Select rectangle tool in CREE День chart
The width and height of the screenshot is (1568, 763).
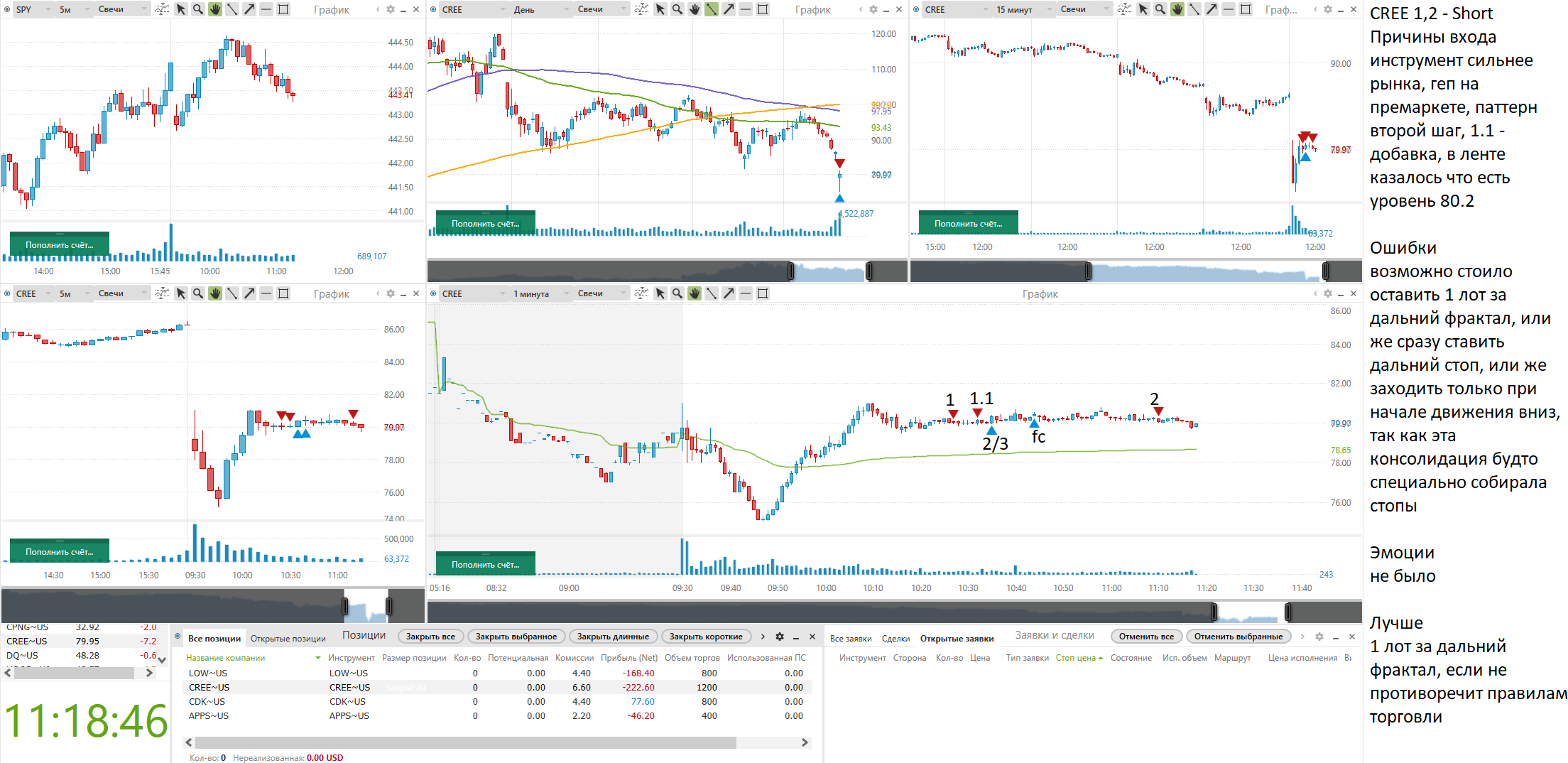762,9
